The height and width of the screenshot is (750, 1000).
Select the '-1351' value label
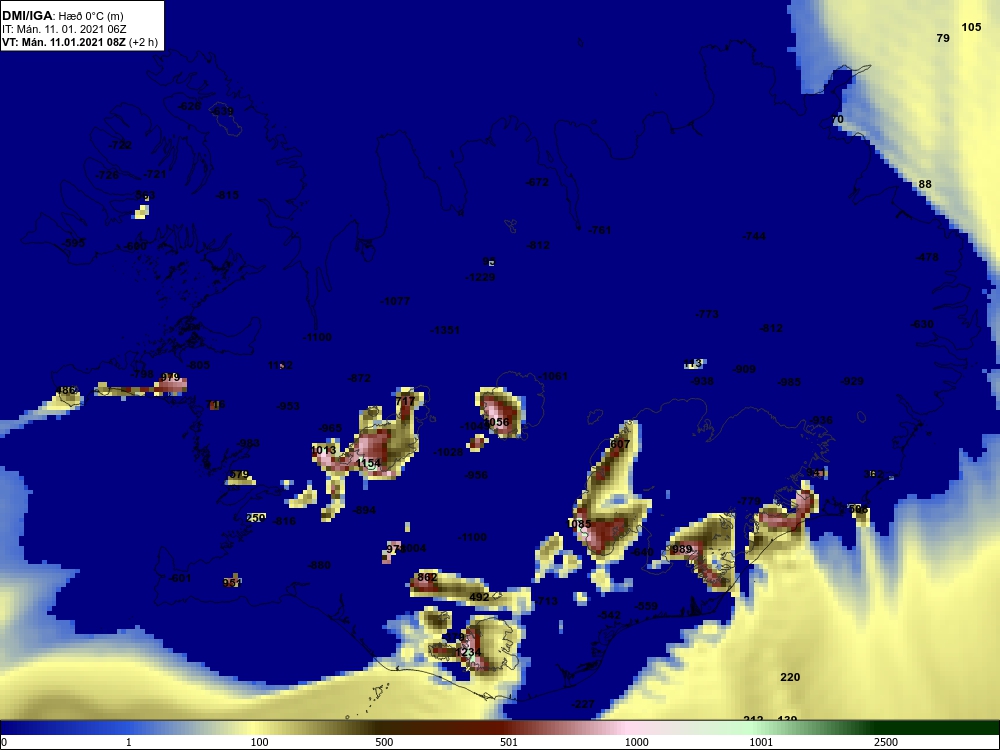[445, 330]
